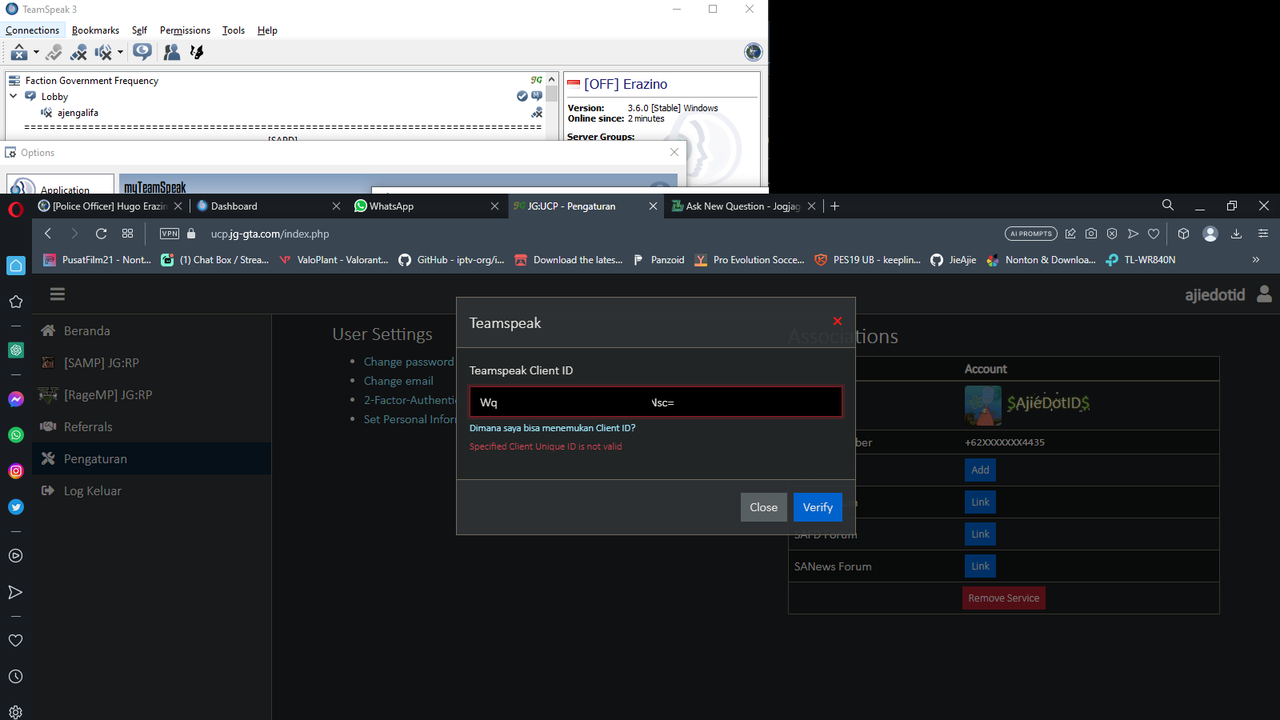Open [RageMP] JG:RP in UCP sidebar
The height and width of the screenshot is (720, 1280).
pos(151,395)
